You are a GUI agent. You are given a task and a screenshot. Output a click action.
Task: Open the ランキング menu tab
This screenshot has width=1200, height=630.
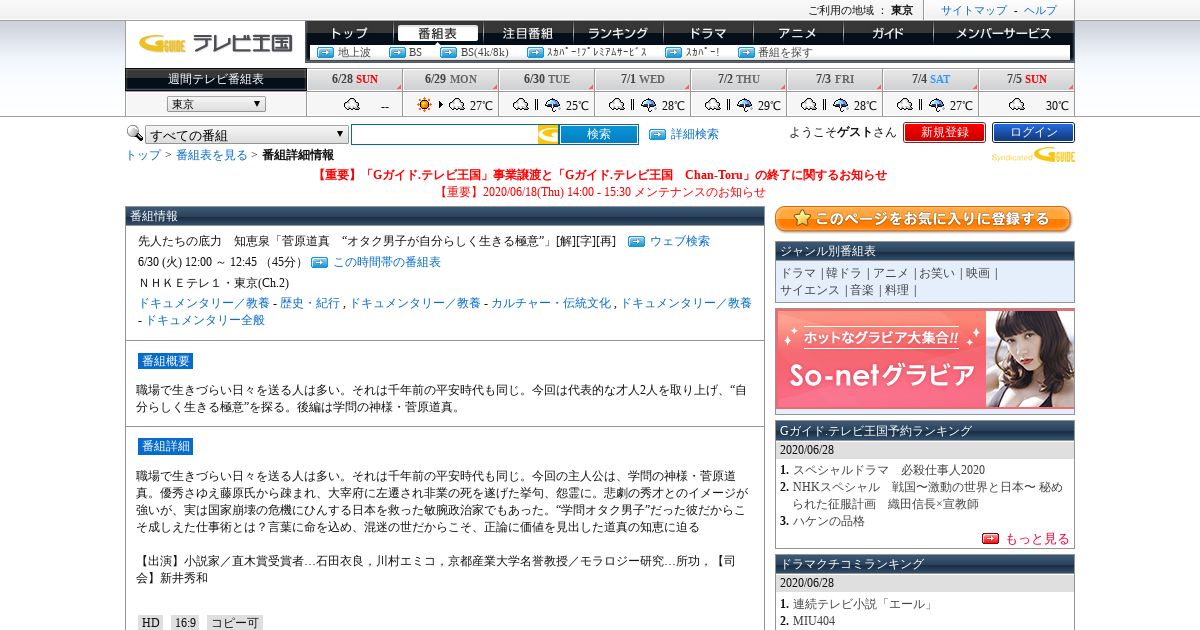tap(618, 33)
